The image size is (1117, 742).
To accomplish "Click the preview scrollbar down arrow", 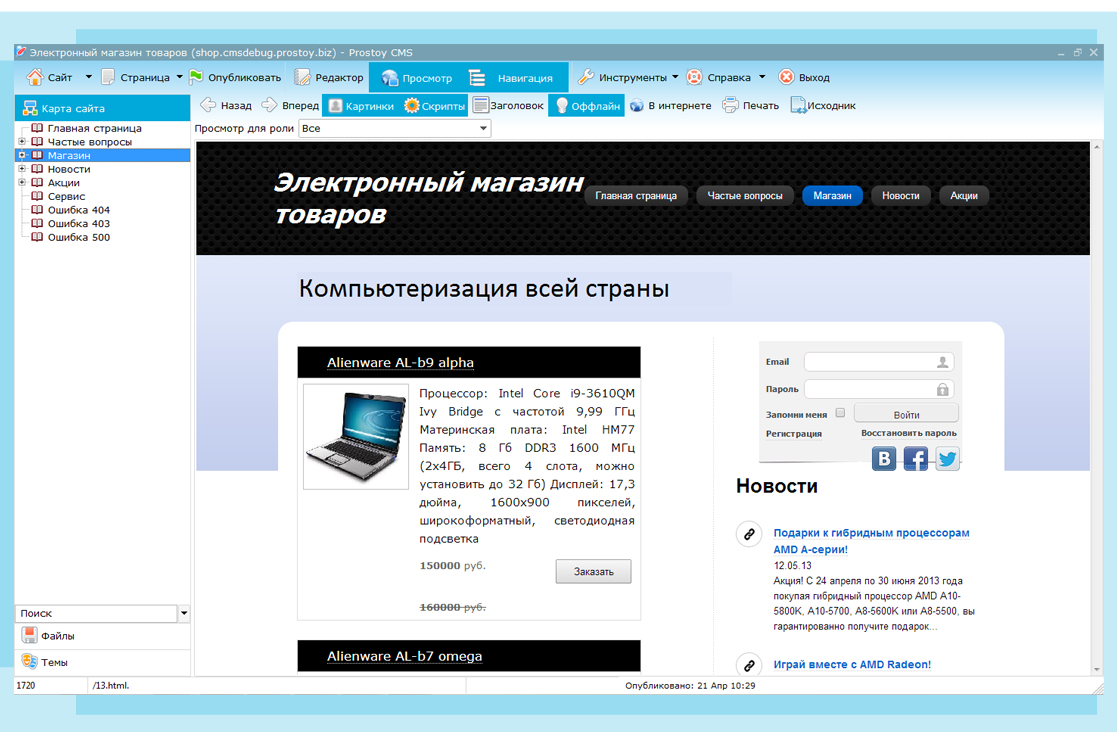I will (1097, 669).
